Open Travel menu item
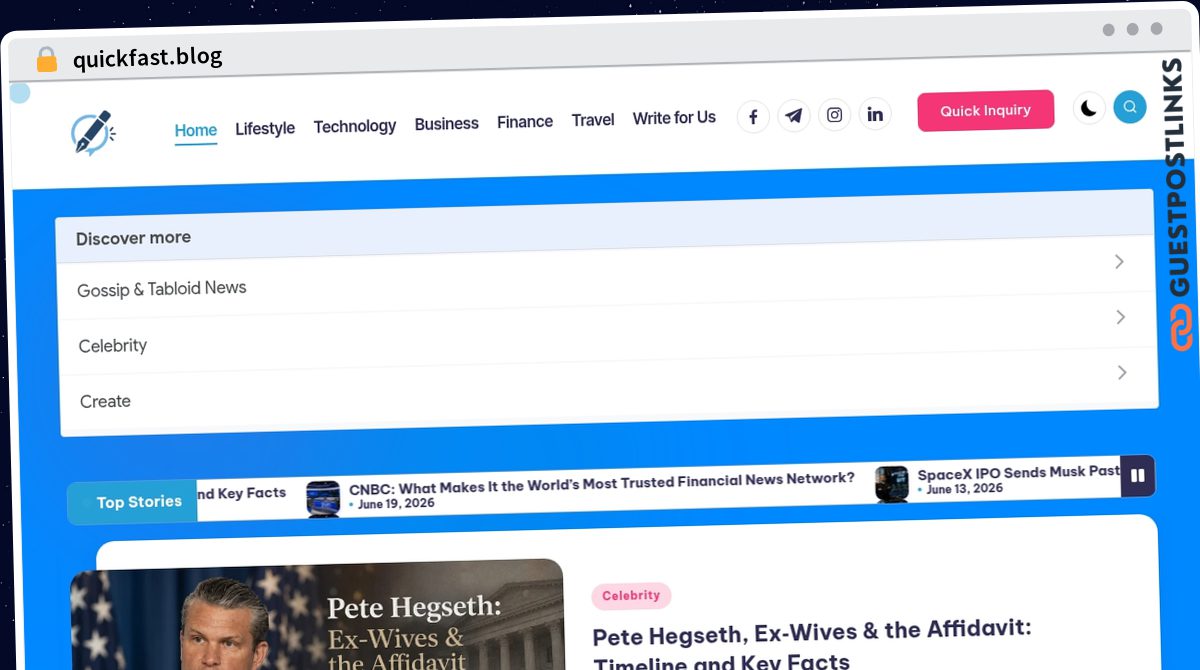The height and width of the screenshot is (670, 1200). point(593,120)
